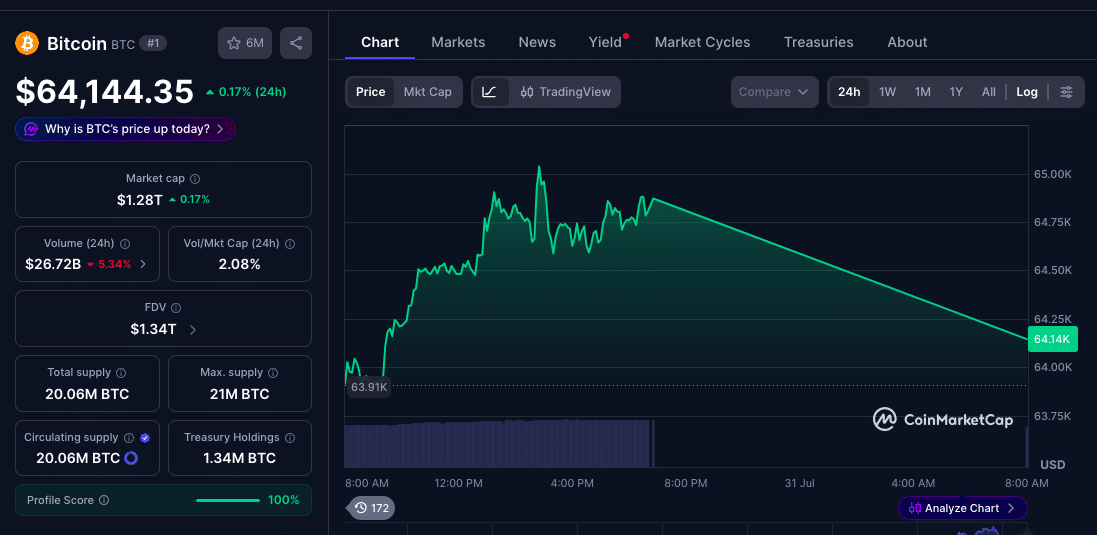Open the share icon button

pyautogui.click(x=296, y=43)
